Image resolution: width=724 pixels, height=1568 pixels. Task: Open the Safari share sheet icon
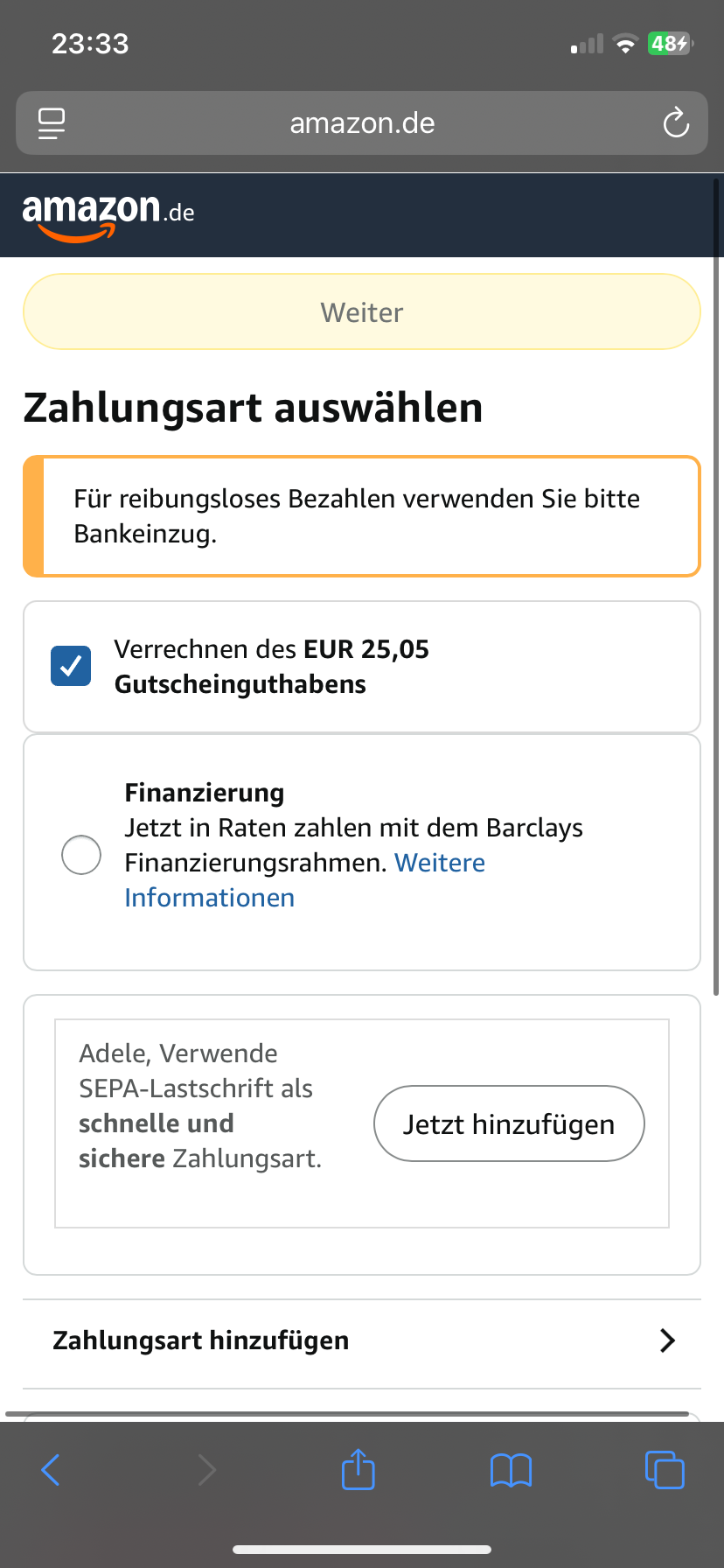tap(358, 1470)
